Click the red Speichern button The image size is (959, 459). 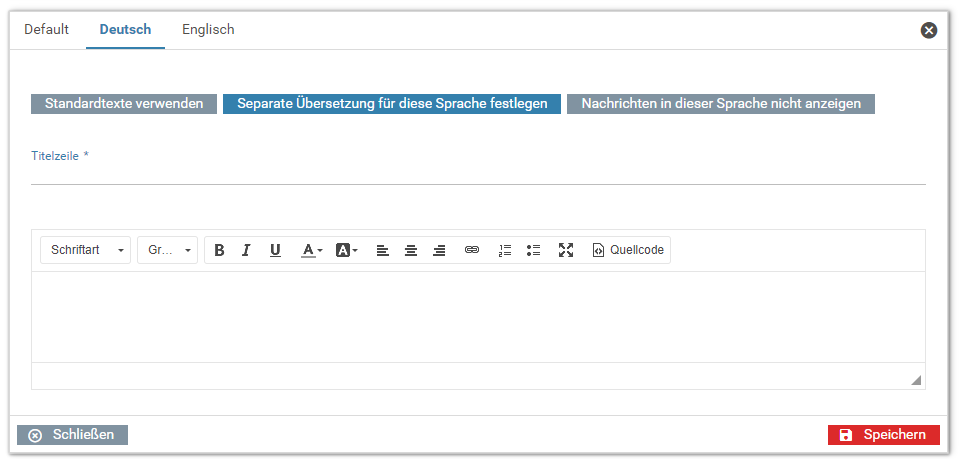(x=884, y=435)
